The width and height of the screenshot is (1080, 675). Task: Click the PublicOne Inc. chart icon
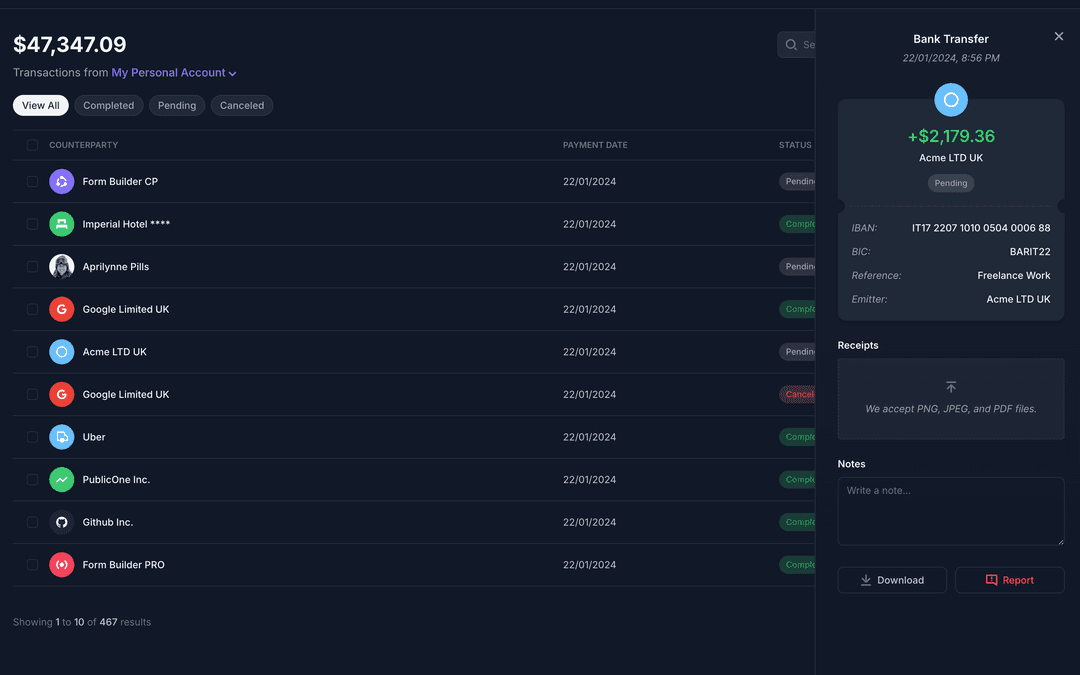(62, 480)
